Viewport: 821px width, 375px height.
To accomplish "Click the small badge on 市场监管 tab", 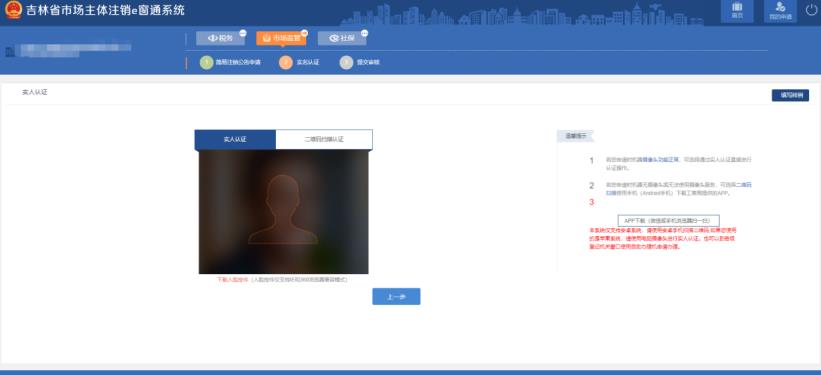I will (x=304, y=33).
